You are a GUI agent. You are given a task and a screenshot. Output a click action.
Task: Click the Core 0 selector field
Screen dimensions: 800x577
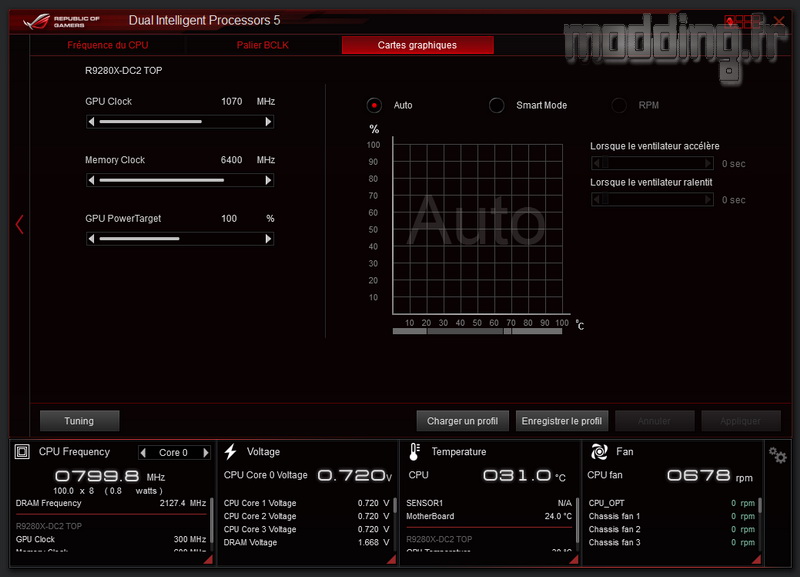pos(174,453)
